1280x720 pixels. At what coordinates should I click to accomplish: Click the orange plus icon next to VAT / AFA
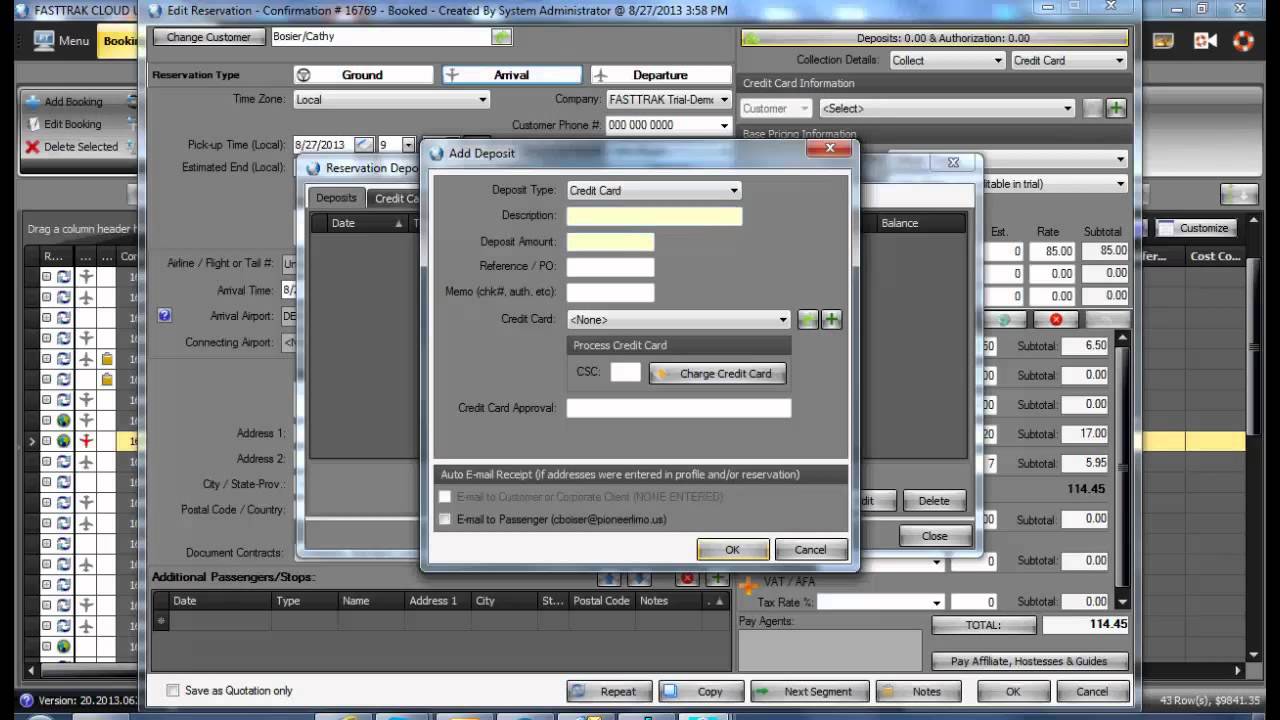point(748,585)
